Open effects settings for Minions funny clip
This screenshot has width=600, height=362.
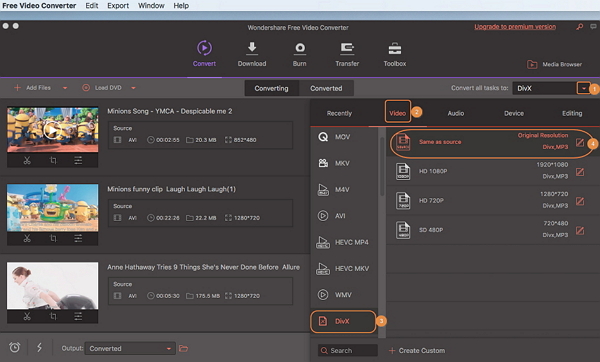tap(78, 238)
